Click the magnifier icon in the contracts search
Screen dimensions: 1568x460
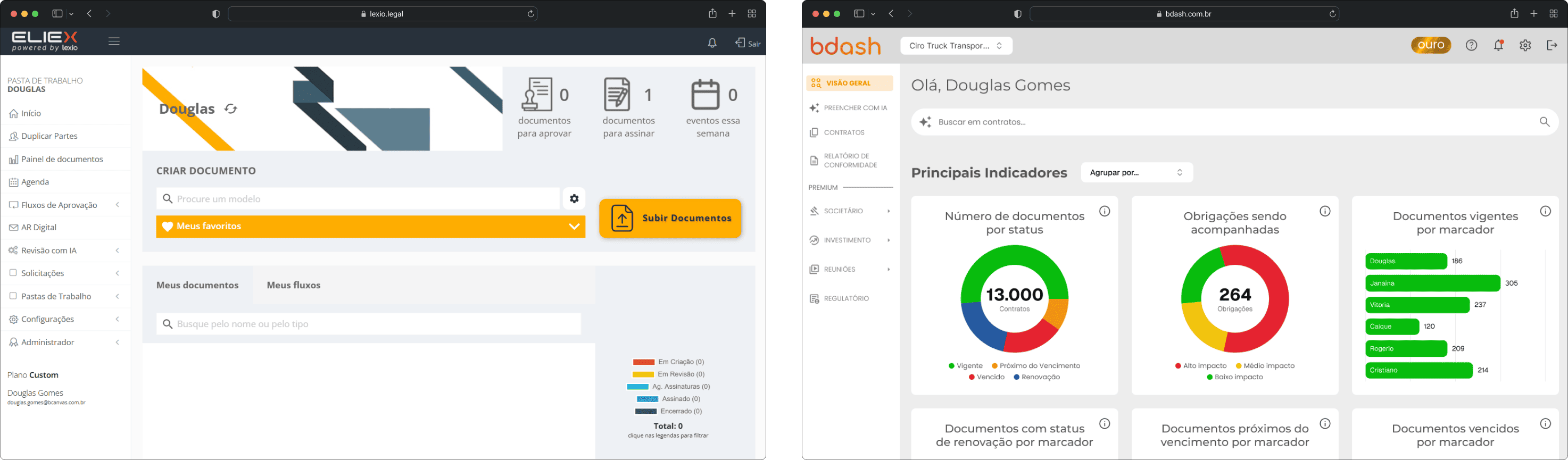(1544, 122)
